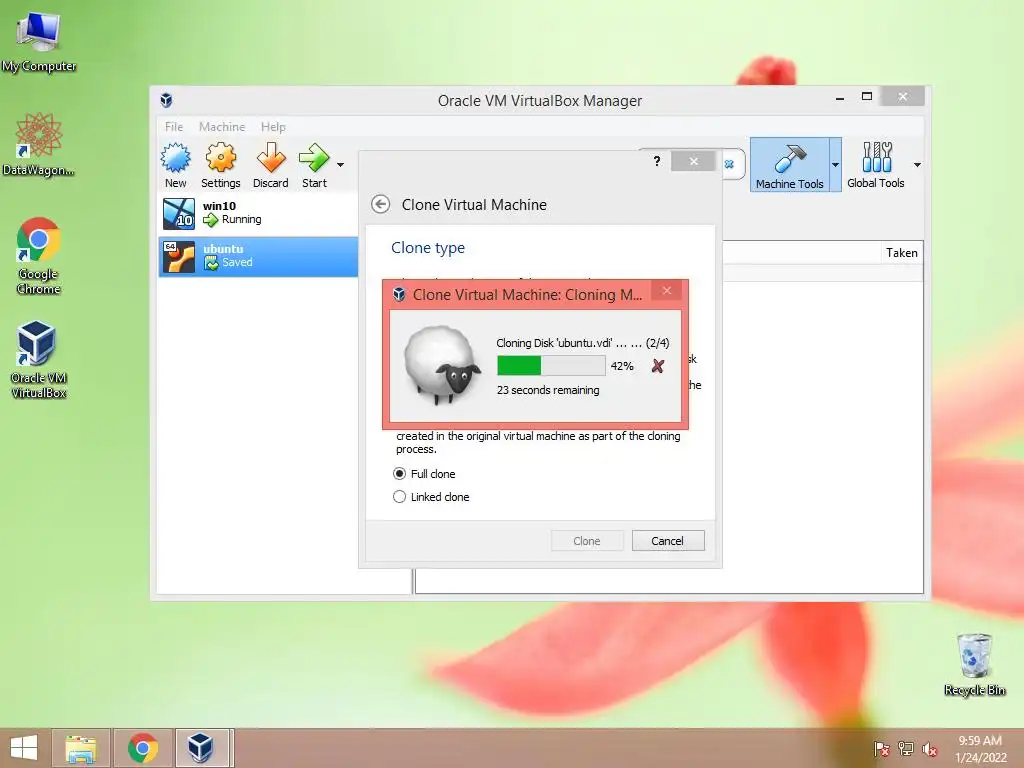Click the running status icon under win10
Screen dimensions: 1024x768
tap(210, 220)
